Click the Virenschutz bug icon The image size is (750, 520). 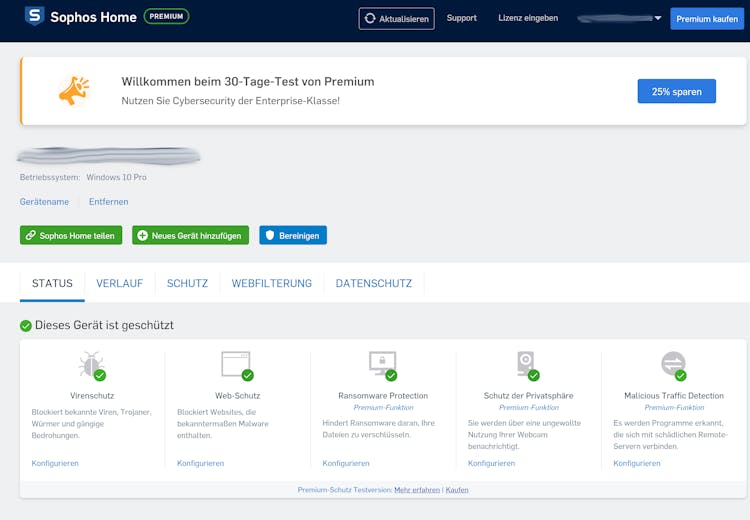[91, 364]
